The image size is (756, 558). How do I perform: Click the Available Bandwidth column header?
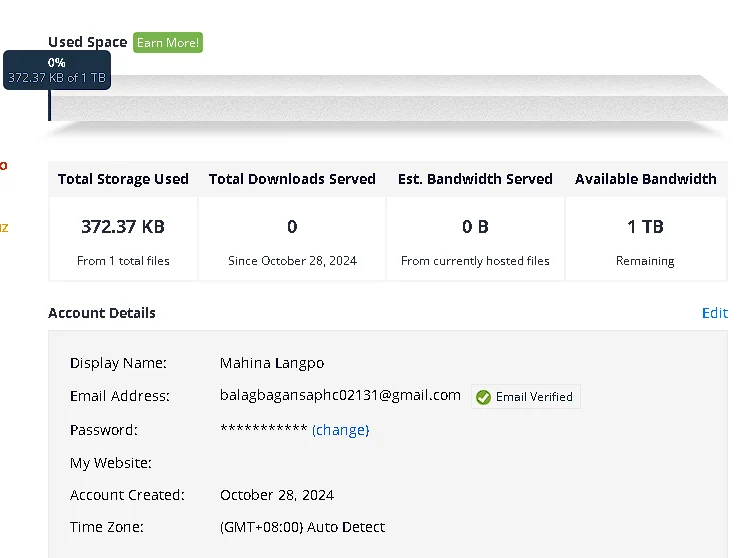tap(646, 179)
